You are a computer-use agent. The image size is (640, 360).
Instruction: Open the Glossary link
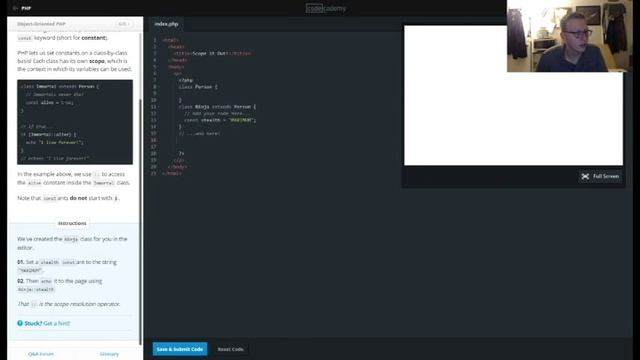pos(109,354)
